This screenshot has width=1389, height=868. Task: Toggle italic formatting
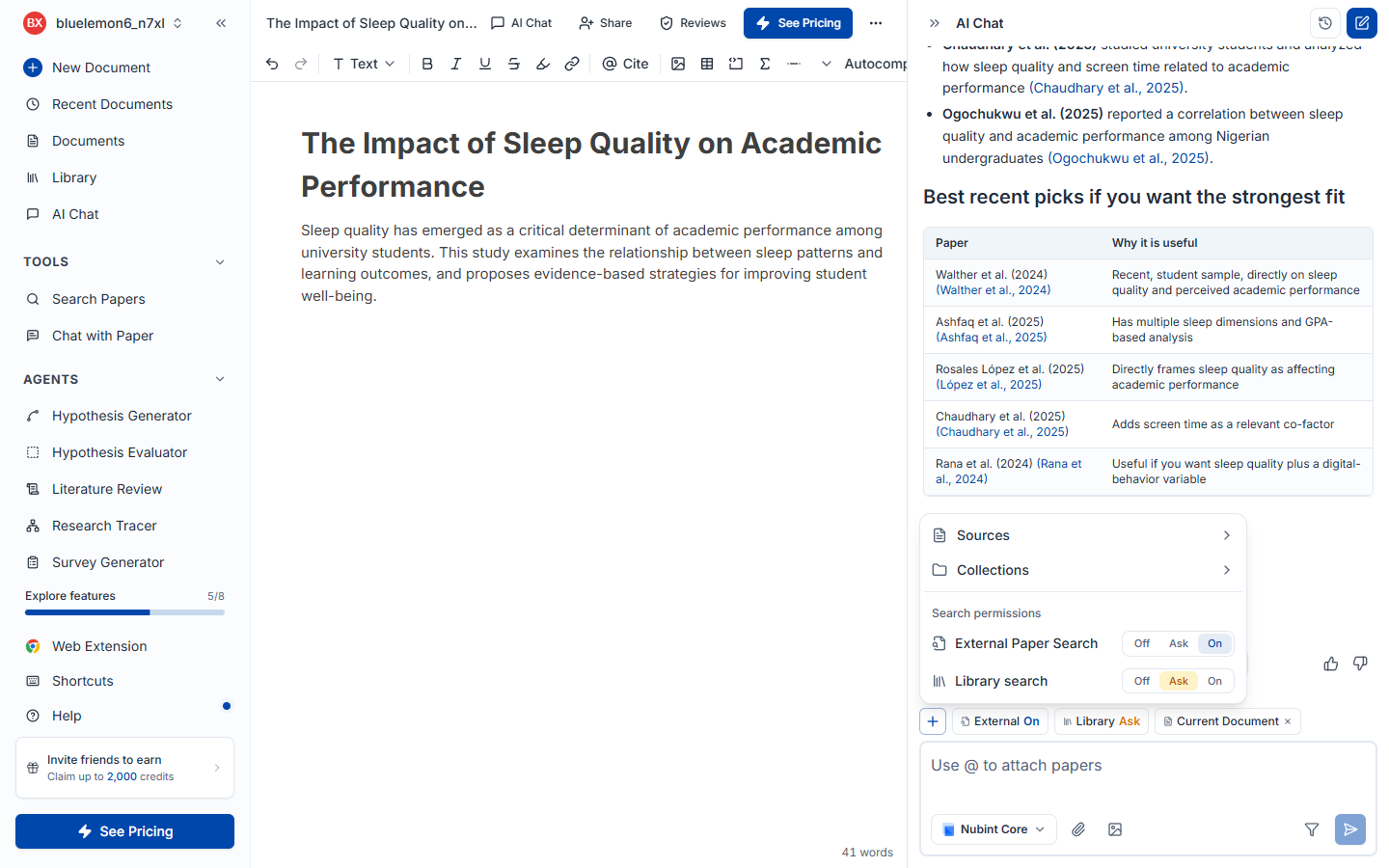click(456, 64)
